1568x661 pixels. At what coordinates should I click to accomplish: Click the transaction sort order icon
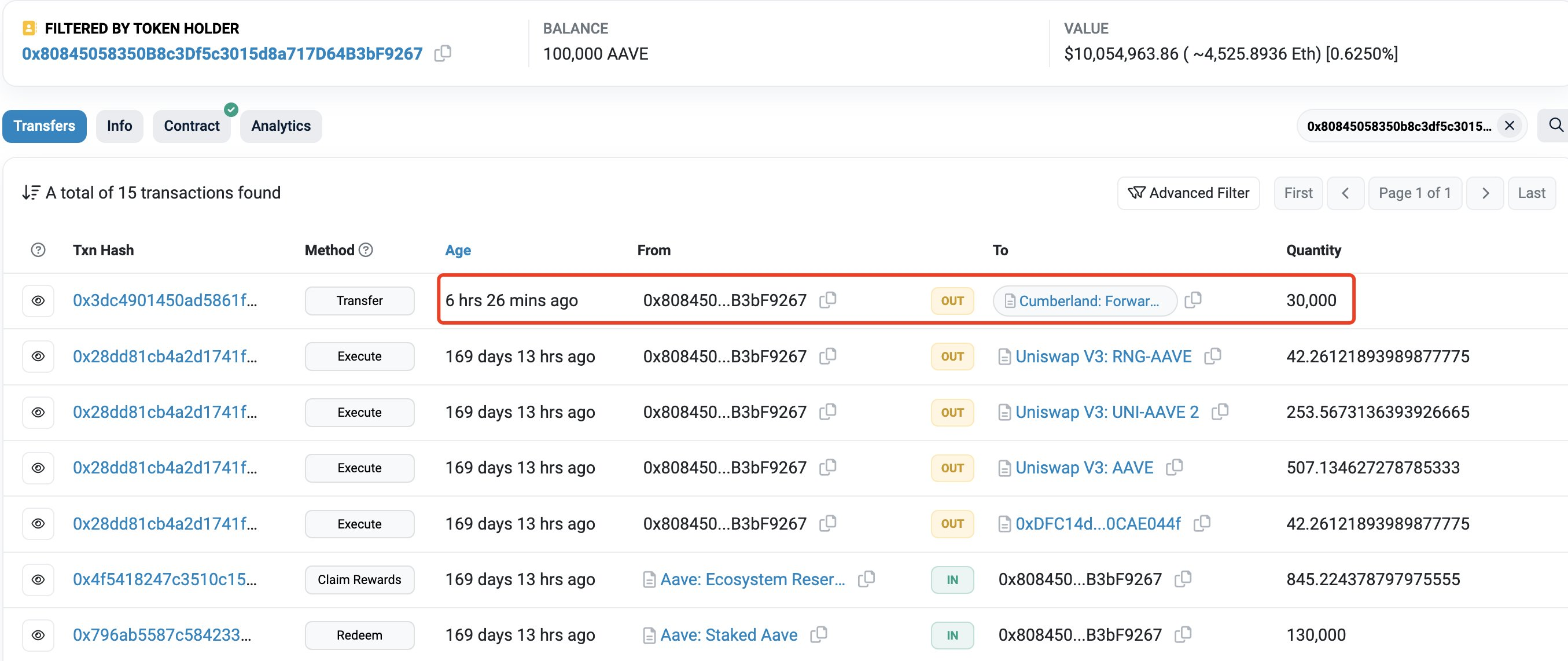tap(31, 193)
